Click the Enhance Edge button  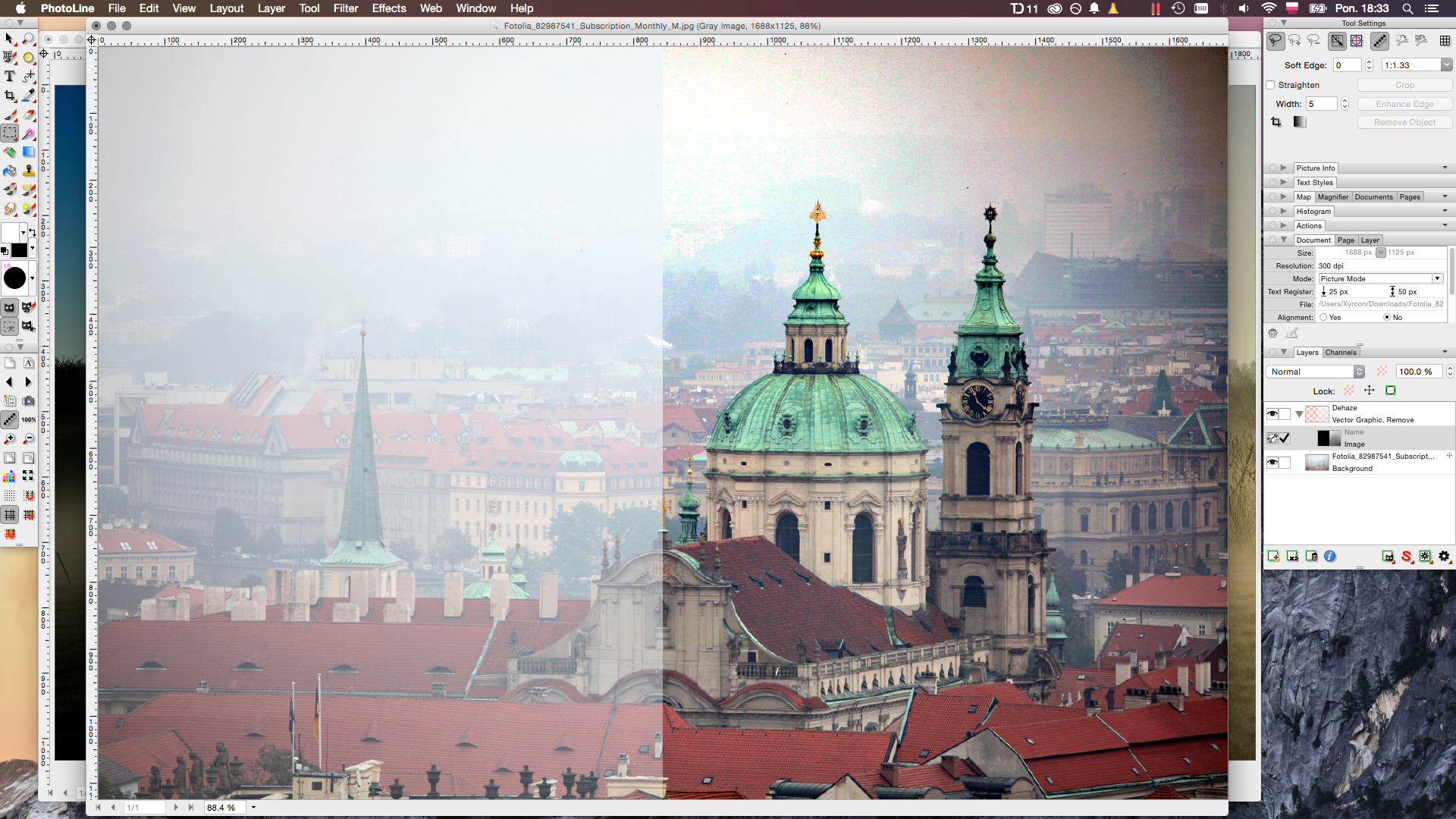point(1404,104)
